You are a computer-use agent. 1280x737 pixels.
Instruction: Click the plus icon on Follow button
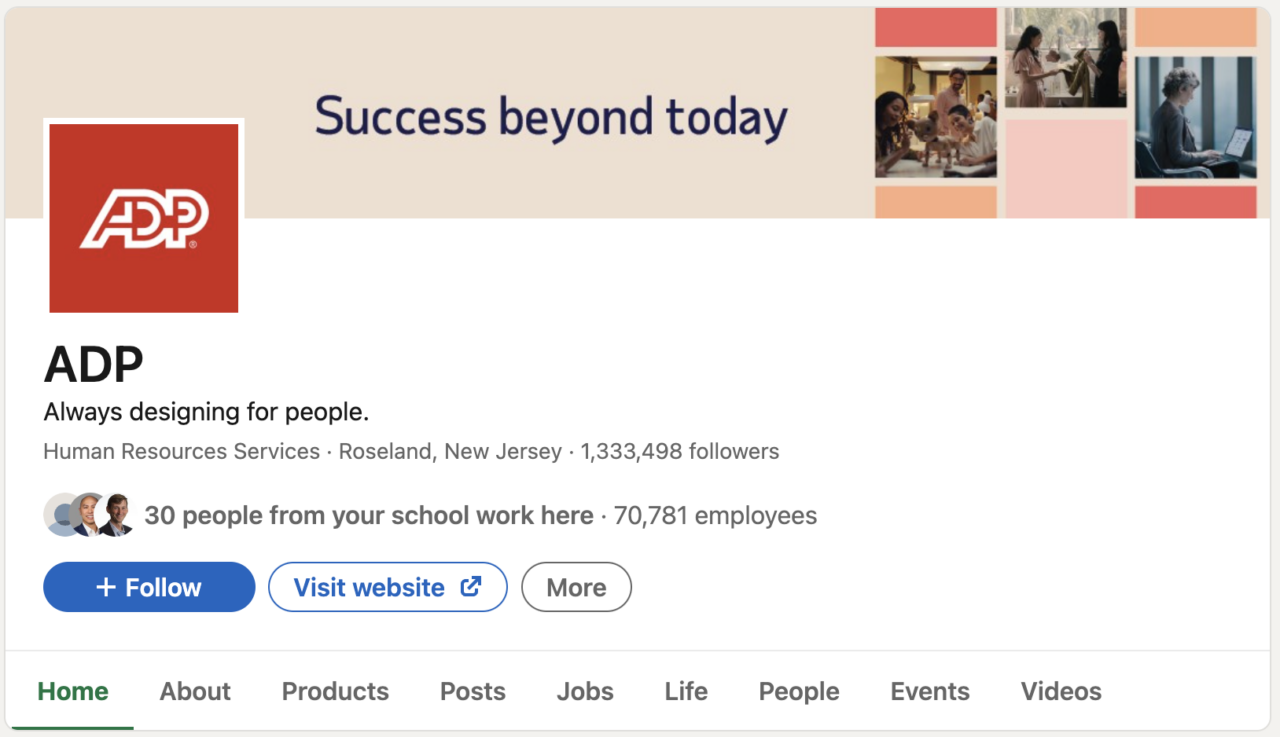pyautogui.click(x=106, y=587)
